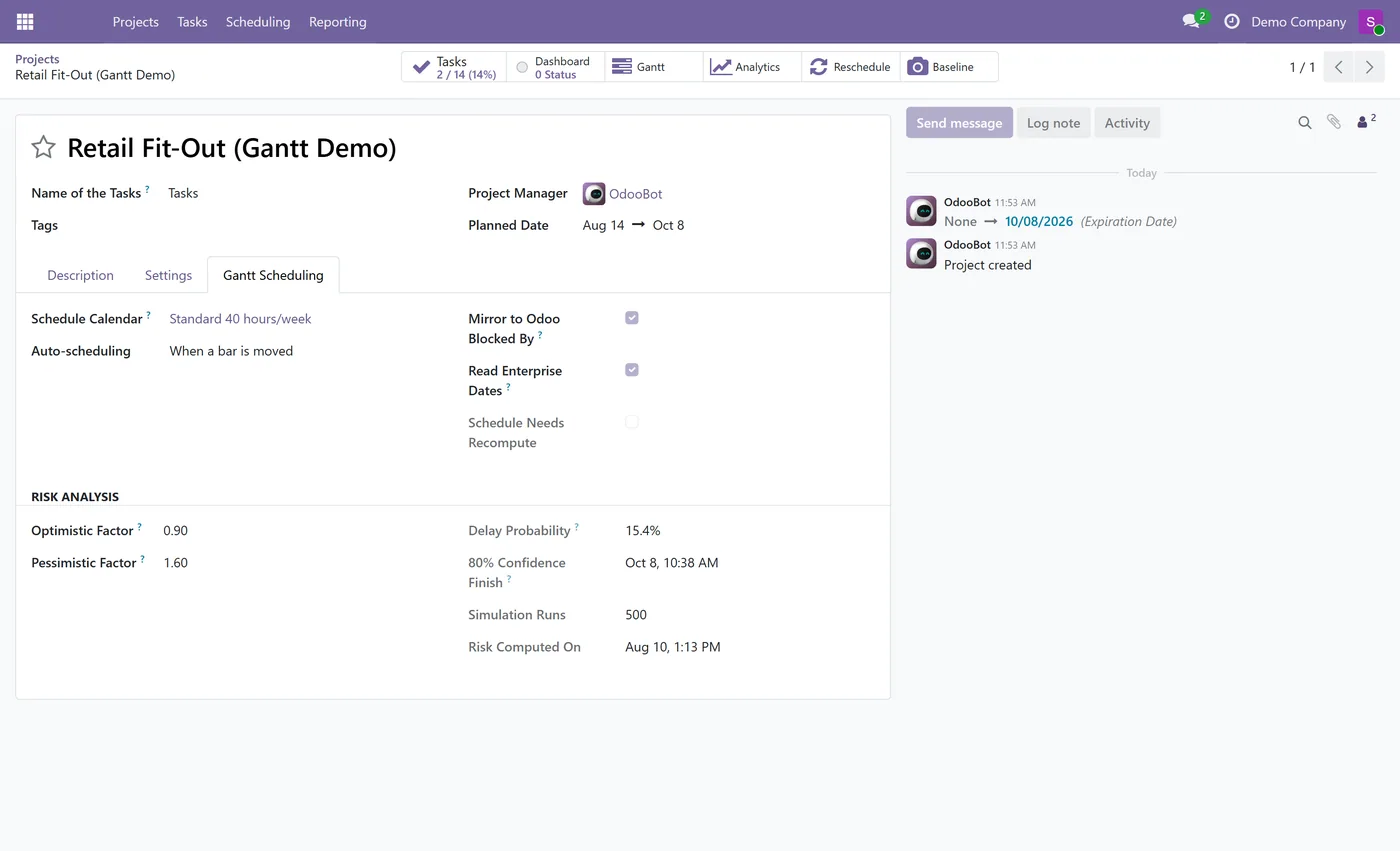This screenshot has height=851, width=1400.
Task: Edit Optimistic Factor value 0.90
Action: pyautogui.click(x=176, y=531)
